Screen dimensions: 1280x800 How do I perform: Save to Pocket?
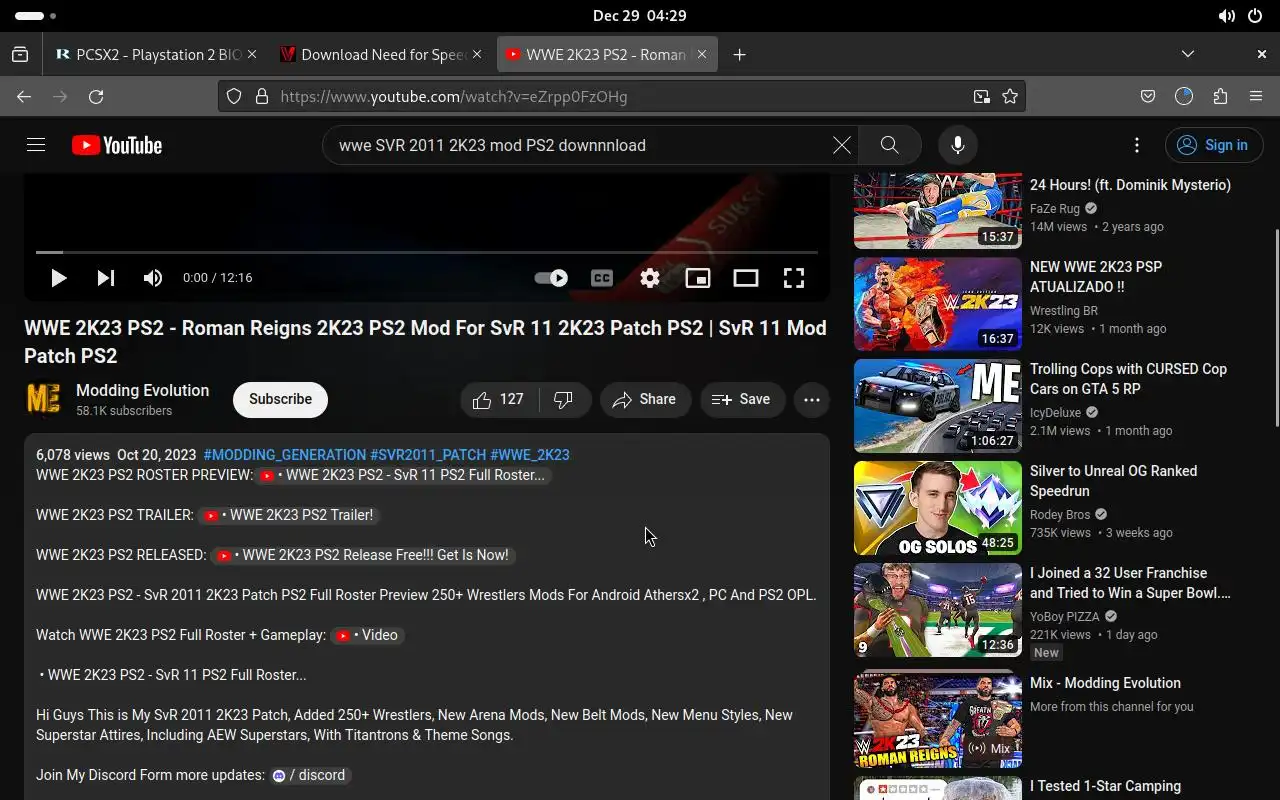coord(1148,97)
